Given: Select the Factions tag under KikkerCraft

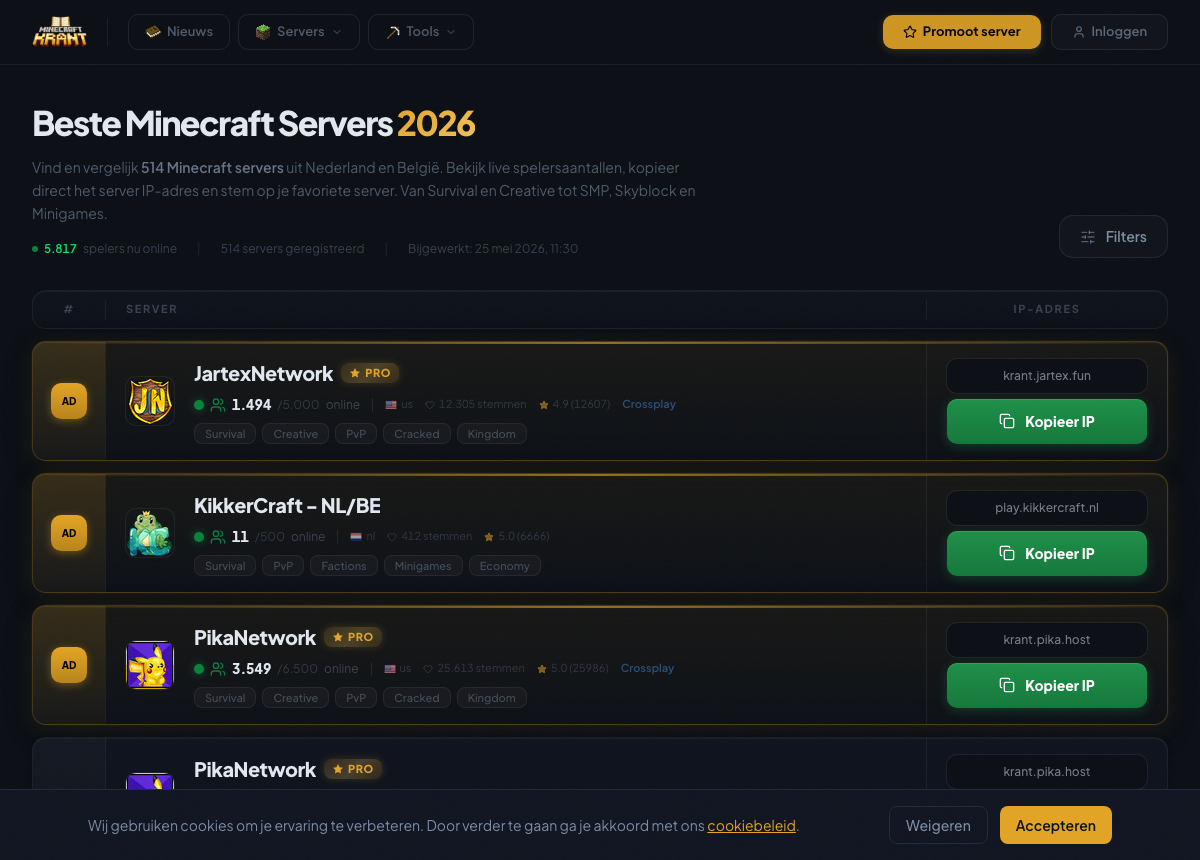Looking at the screenshot, I should coord(344,566).
